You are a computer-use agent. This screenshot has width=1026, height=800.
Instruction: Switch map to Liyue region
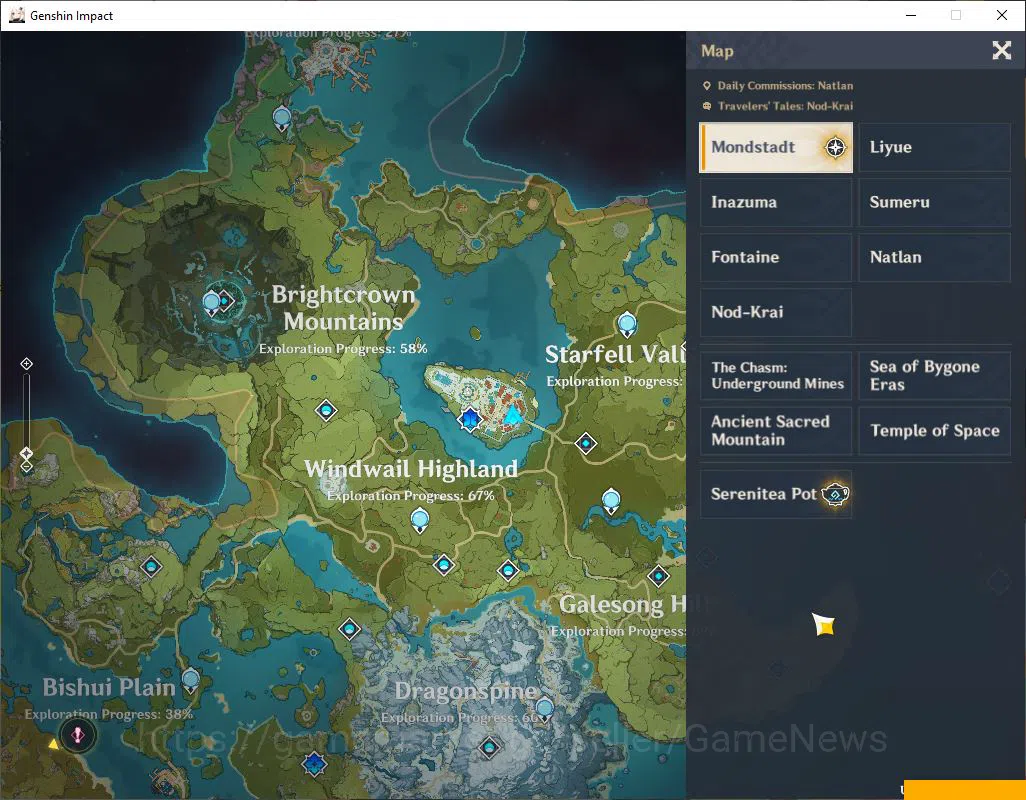tap(934, 147)
